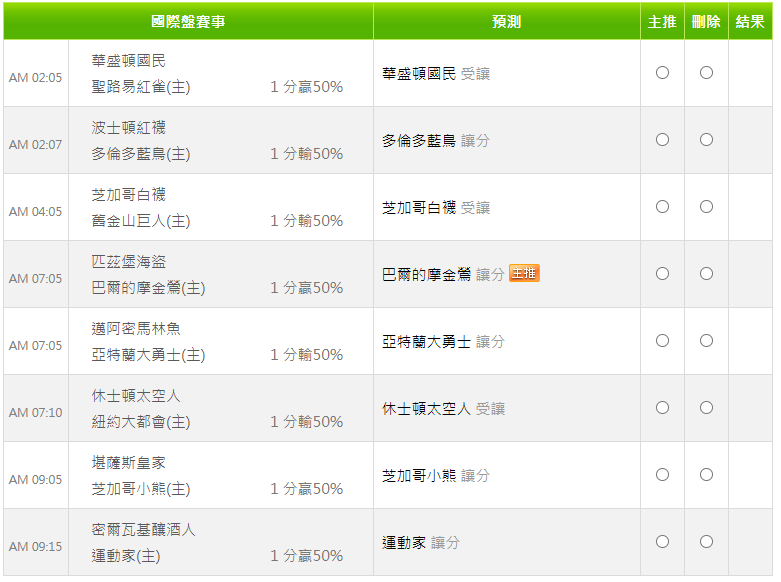
Task: Select 刪除 radio for 華盛頓國民 受讓 row
Action: pyautogui.click(x=706, y=73)
